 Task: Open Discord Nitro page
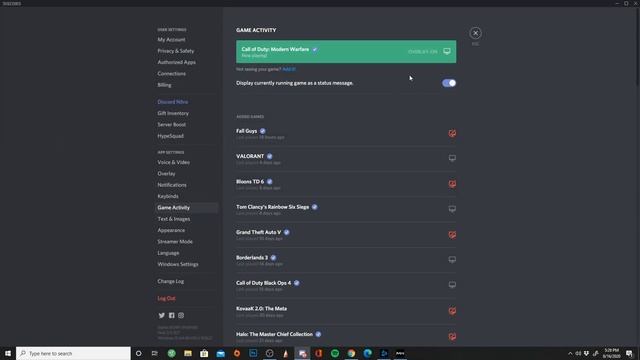click(173, 102)
